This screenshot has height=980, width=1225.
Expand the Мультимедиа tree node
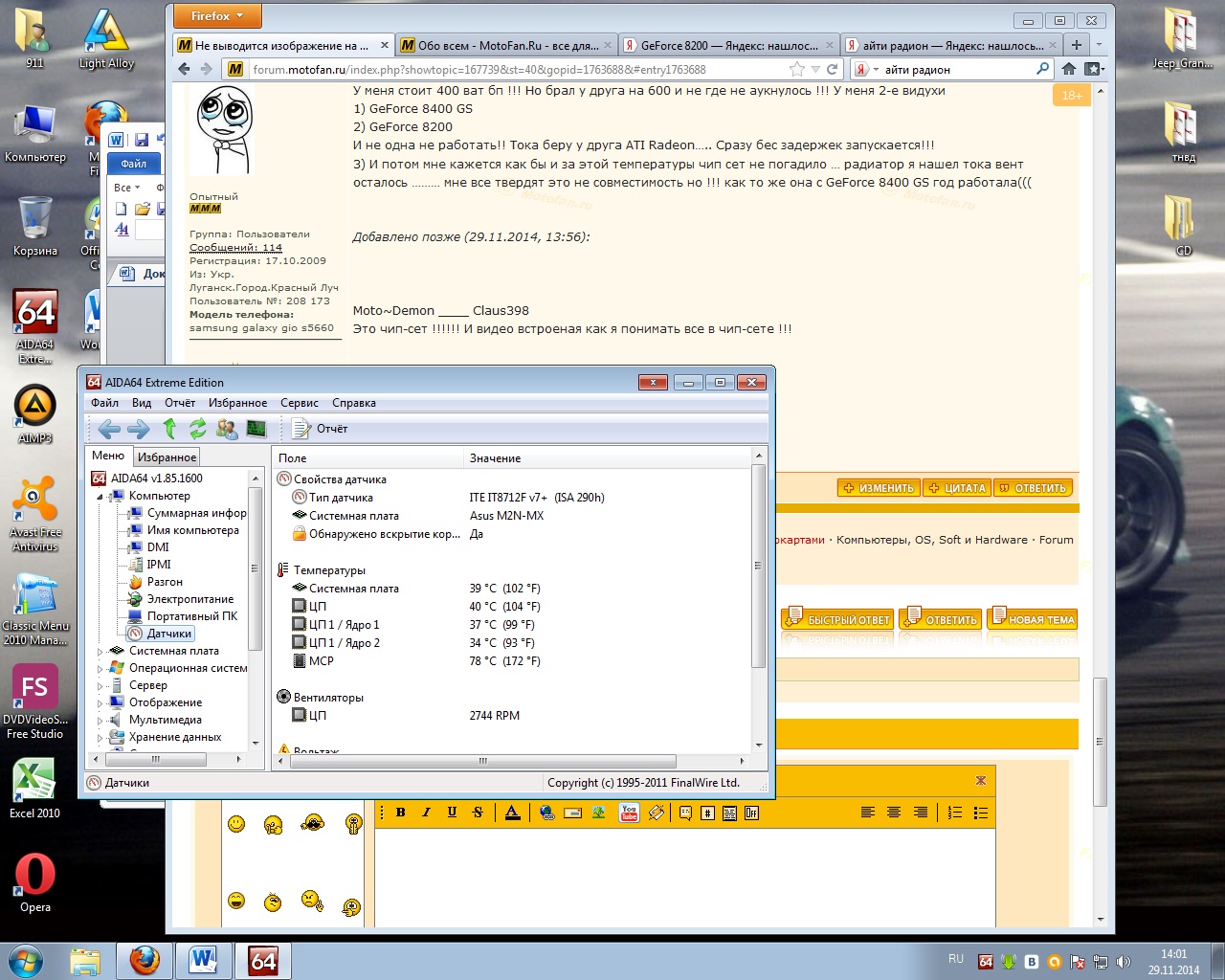[100, 721]
